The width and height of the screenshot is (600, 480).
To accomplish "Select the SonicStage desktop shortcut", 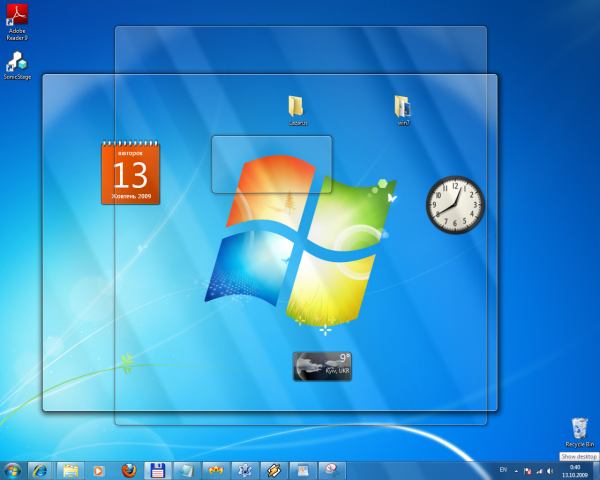I will (x=17, y=65).
